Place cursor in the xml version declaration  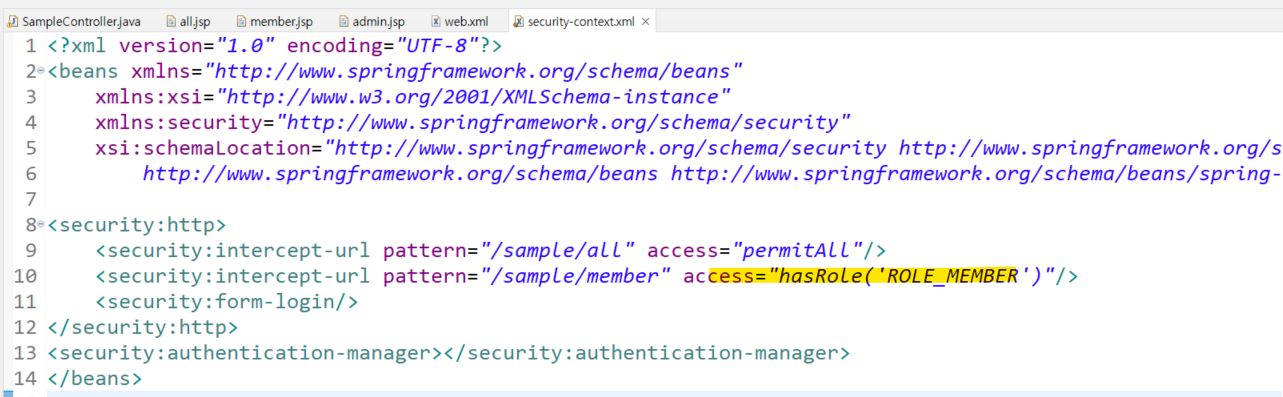[275, 46]
